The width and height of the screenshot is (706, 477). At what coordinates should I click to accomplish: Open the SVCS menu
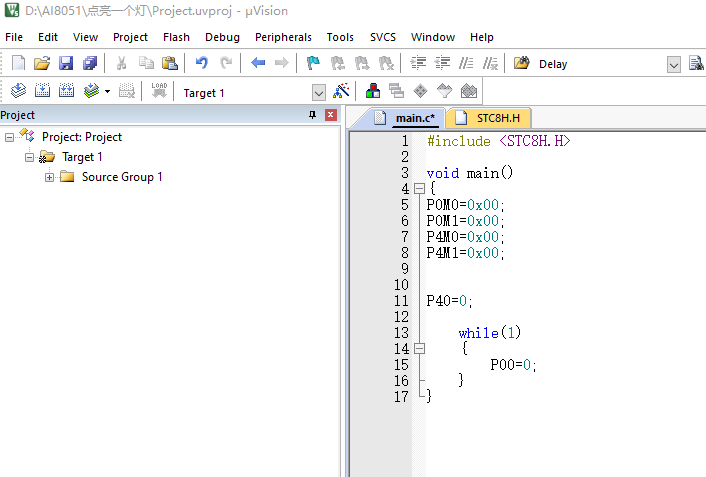click(x=383, y=37)
